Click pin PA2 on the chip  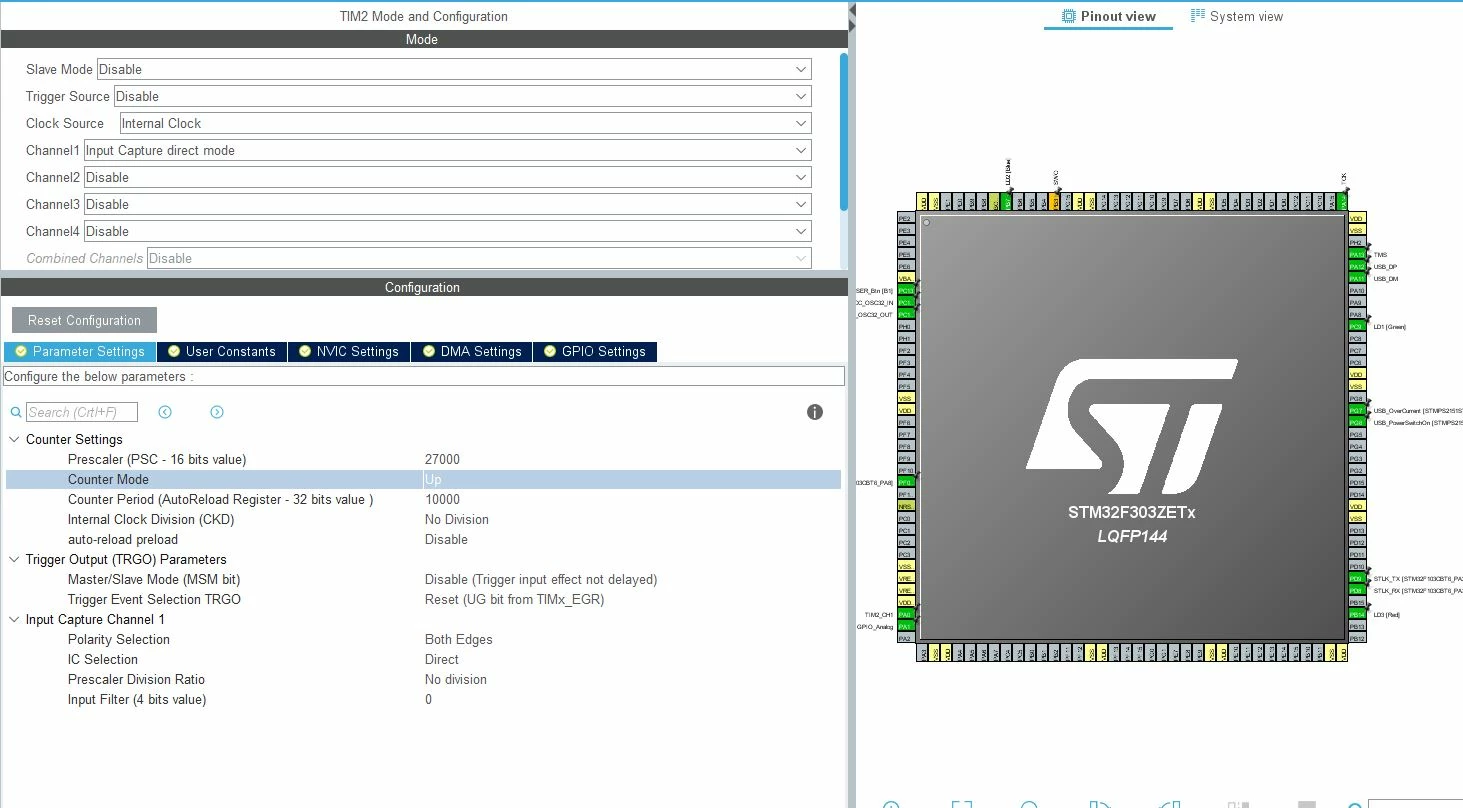[x=905, y=638]
